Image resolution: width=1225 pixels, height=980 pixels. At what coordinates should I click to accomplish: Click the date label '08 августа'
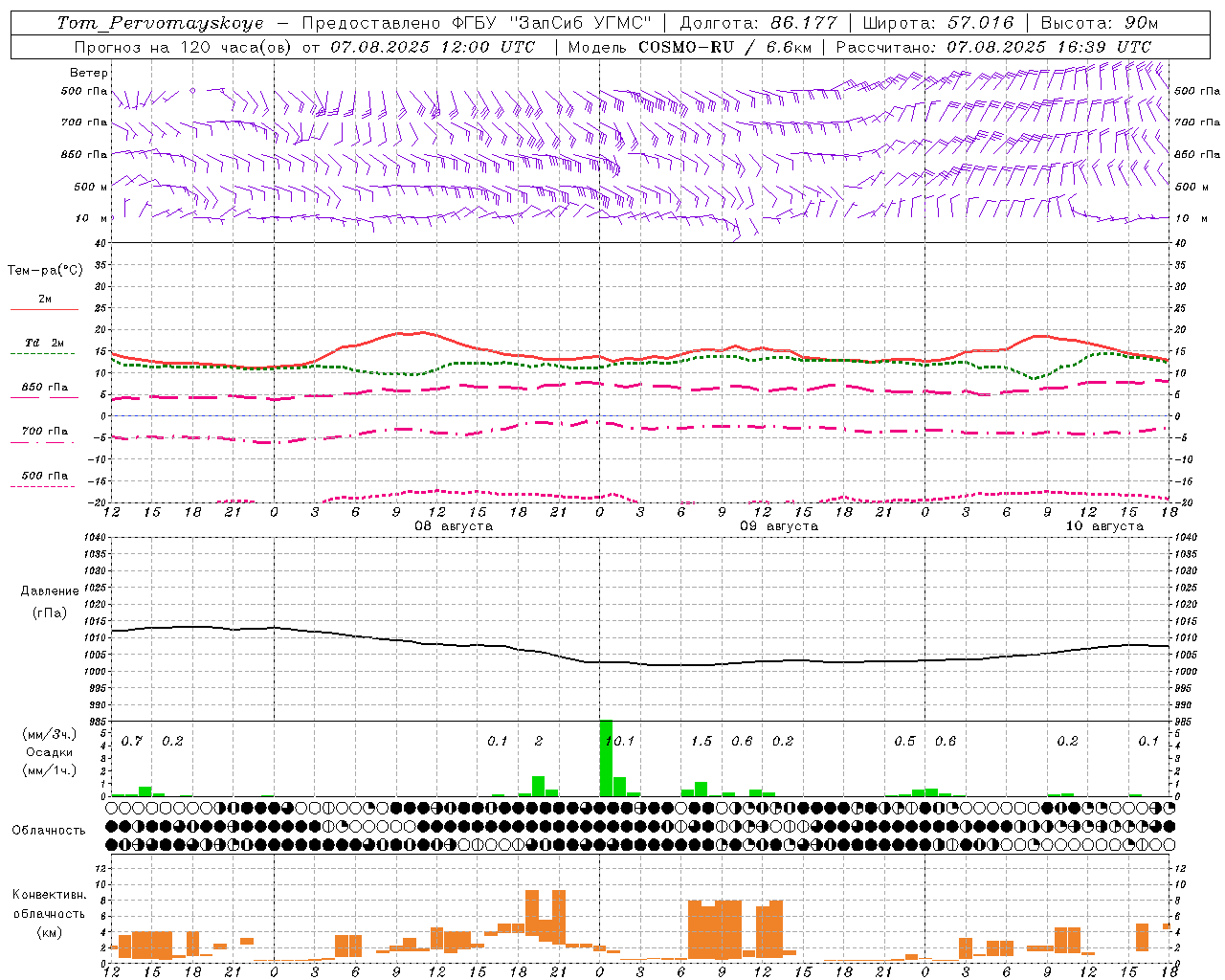(454, 526)
